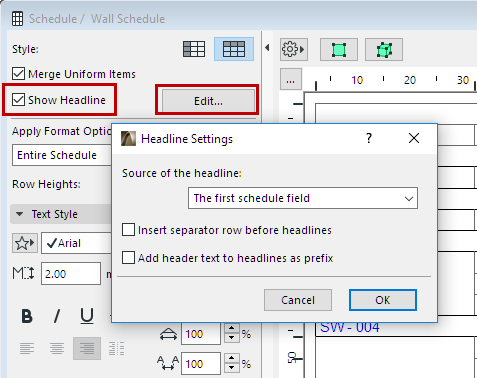The image size is (477, 378).
Task: Open the favorites star menu
Action: point(25,243)
